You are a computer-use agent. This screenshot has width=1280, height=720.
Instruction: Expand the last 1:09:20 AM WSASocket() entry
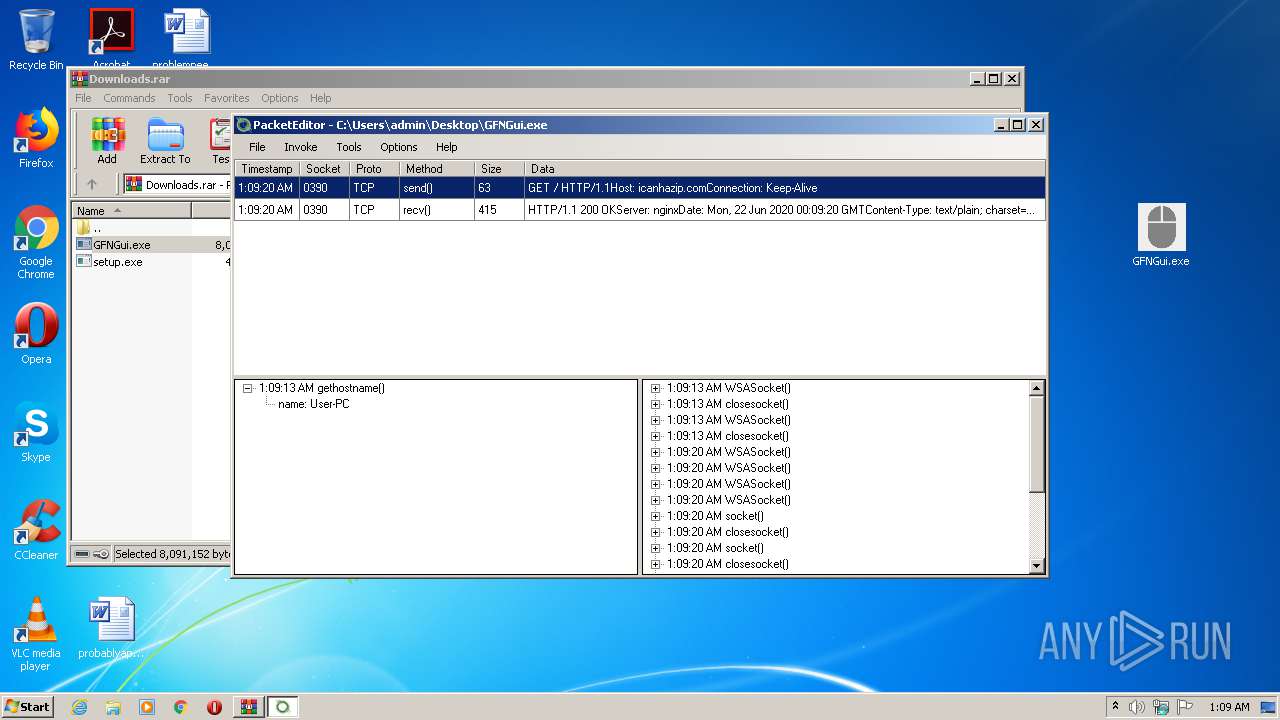[655, 500]
